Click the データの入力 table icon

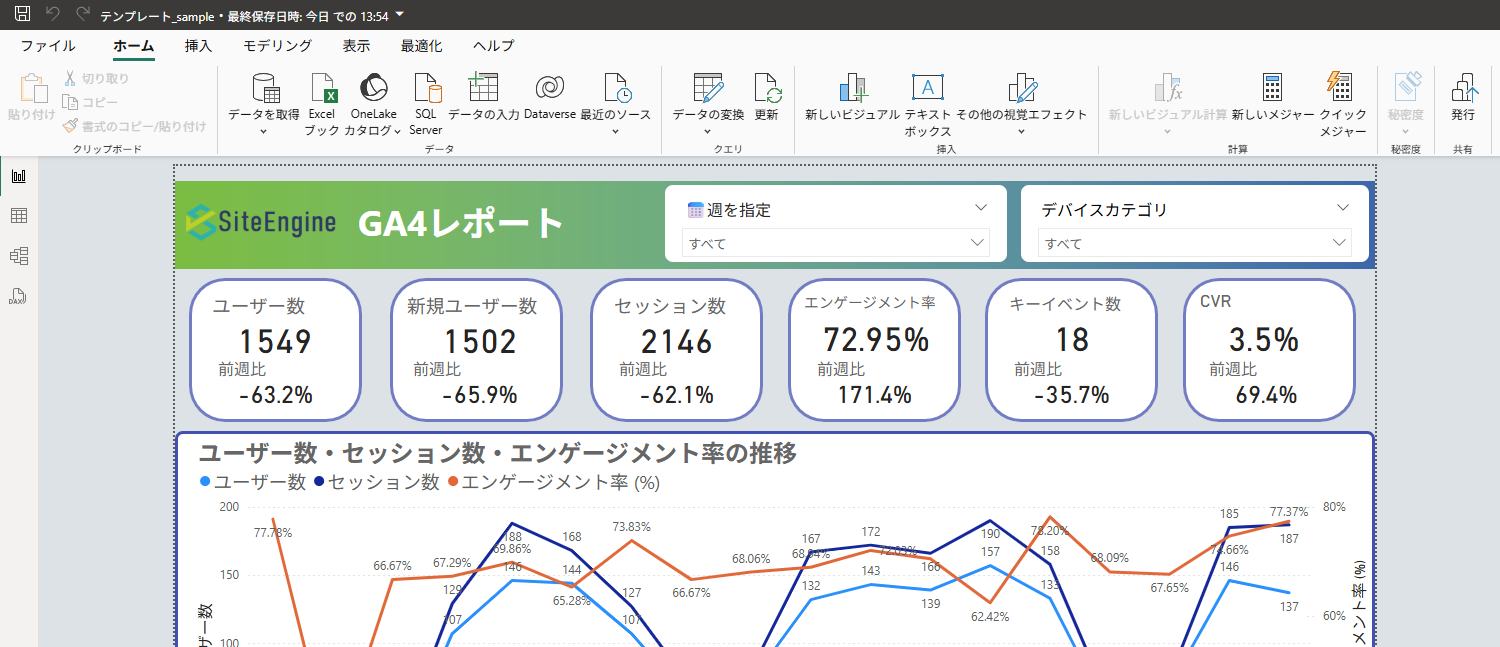[483, 88]
